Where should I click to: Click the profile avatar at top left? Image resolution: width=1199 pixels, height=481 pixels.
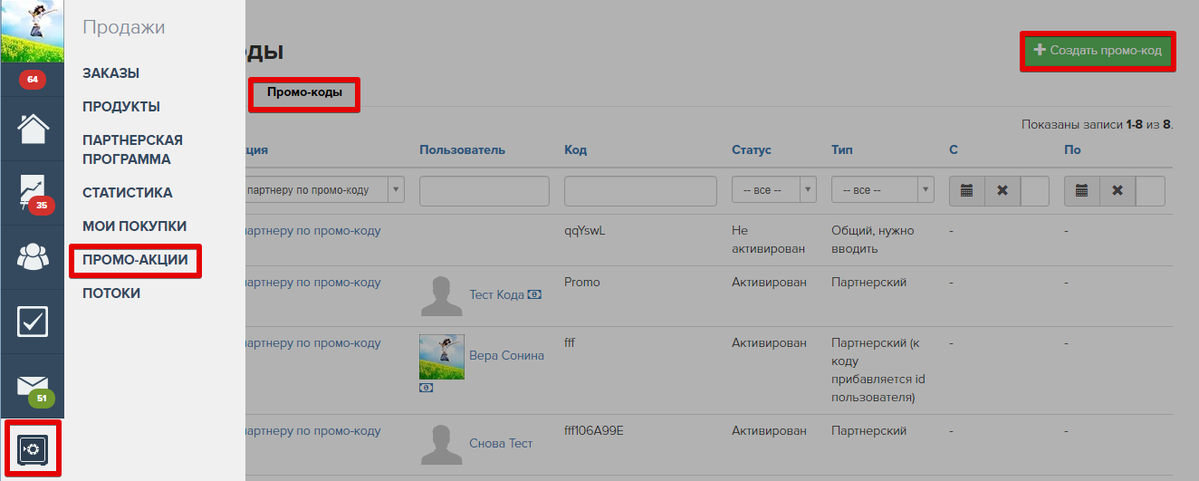[32, 31]
